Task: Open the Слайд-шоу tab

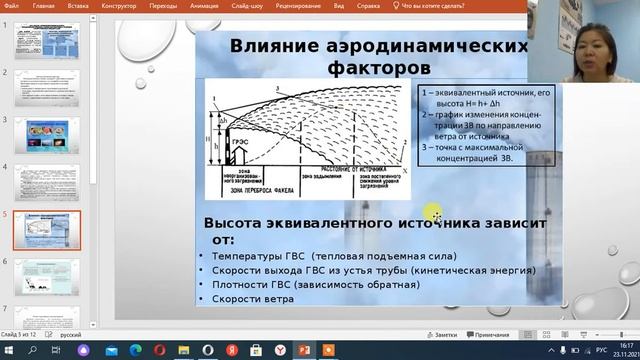Action: pos(247,6)
